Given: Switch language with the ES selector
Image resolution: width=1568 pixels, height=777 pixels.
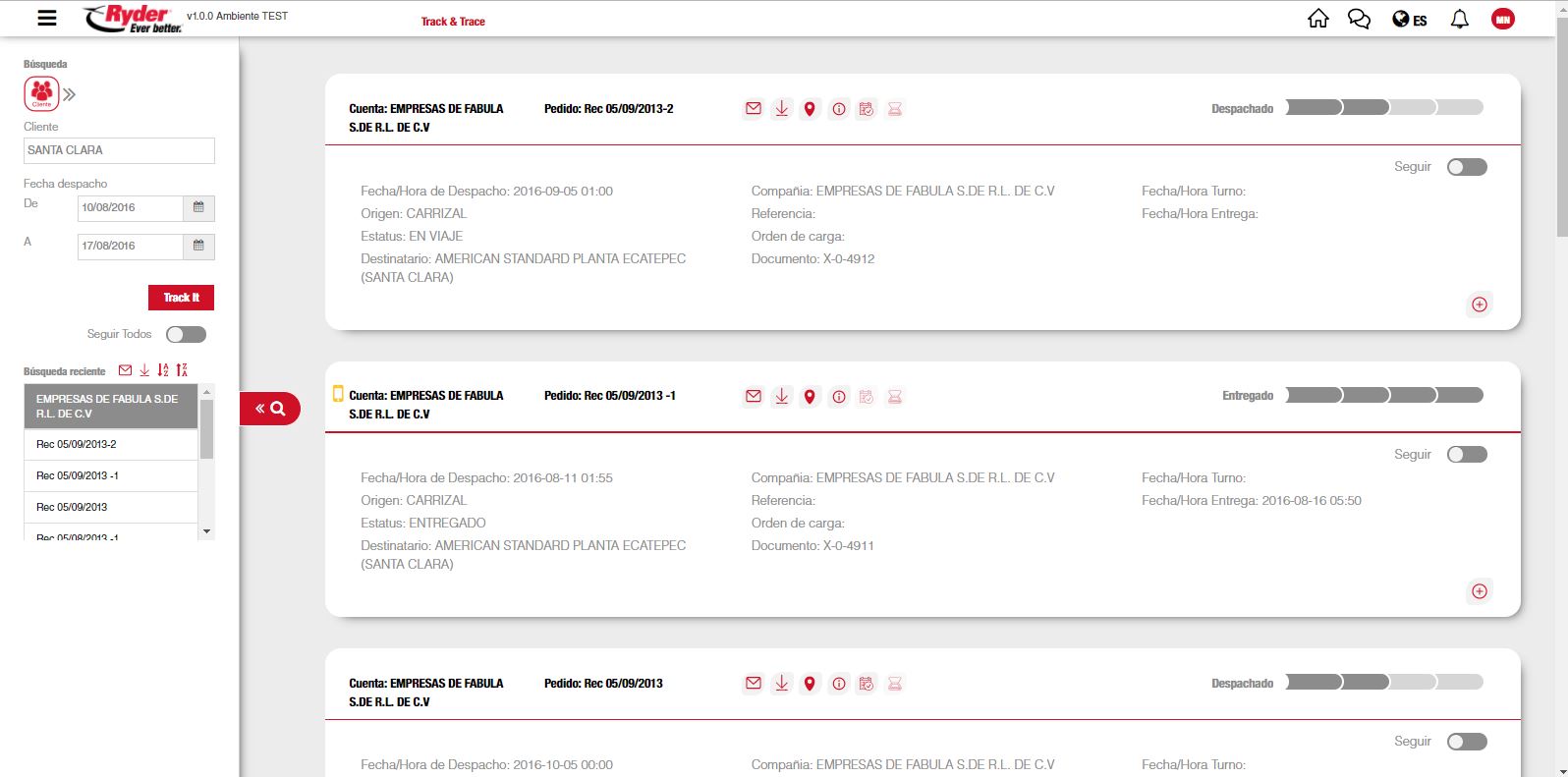Looking at the screenshot, I should [x=1410, y=20].
